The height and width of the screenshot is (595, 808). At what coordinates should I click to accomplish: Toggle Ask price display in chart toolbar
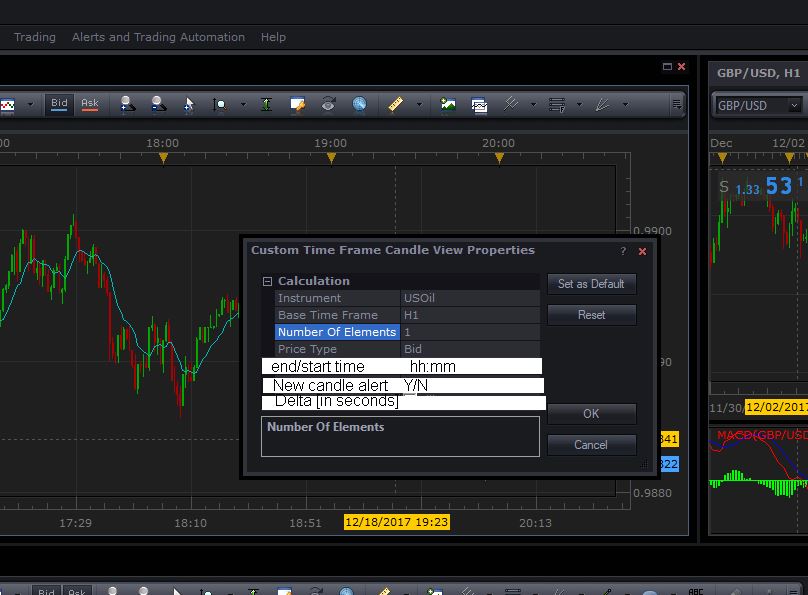point(90,104)
